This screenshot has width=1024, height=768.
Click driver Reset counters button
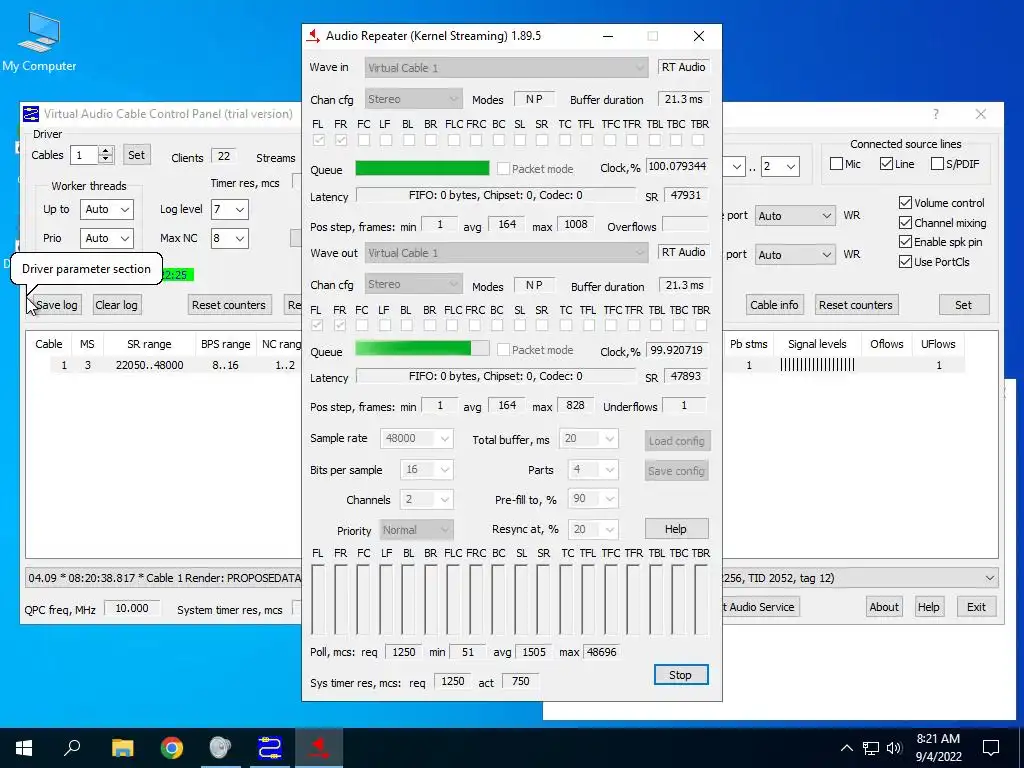[x=229, y=305]
